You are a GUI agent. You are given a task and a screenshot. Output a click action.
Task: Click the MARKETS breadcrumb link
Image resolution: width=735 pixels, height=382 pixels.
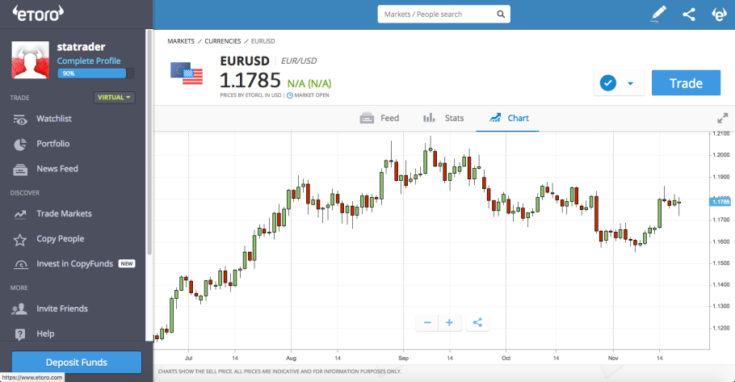click(181, 41)
